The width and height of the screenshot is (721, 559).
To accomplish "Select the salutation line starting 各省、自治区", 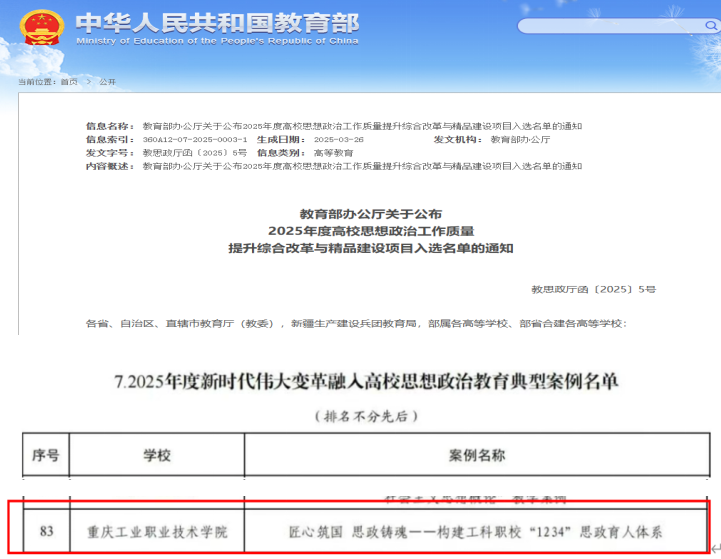I will coord(356,324).
